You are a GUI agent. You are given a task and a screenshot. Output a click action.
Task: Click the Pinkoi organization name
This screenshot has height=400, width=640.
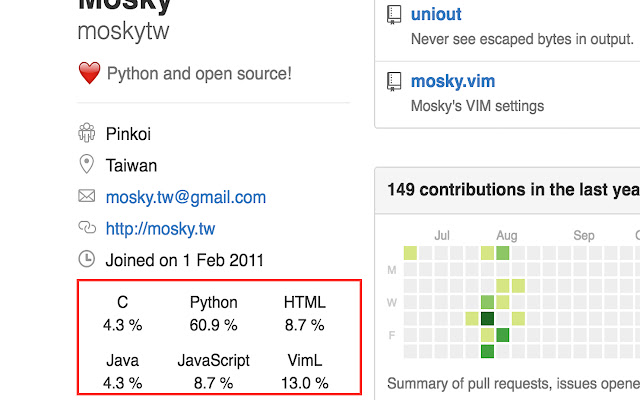[x=128, y=134]
